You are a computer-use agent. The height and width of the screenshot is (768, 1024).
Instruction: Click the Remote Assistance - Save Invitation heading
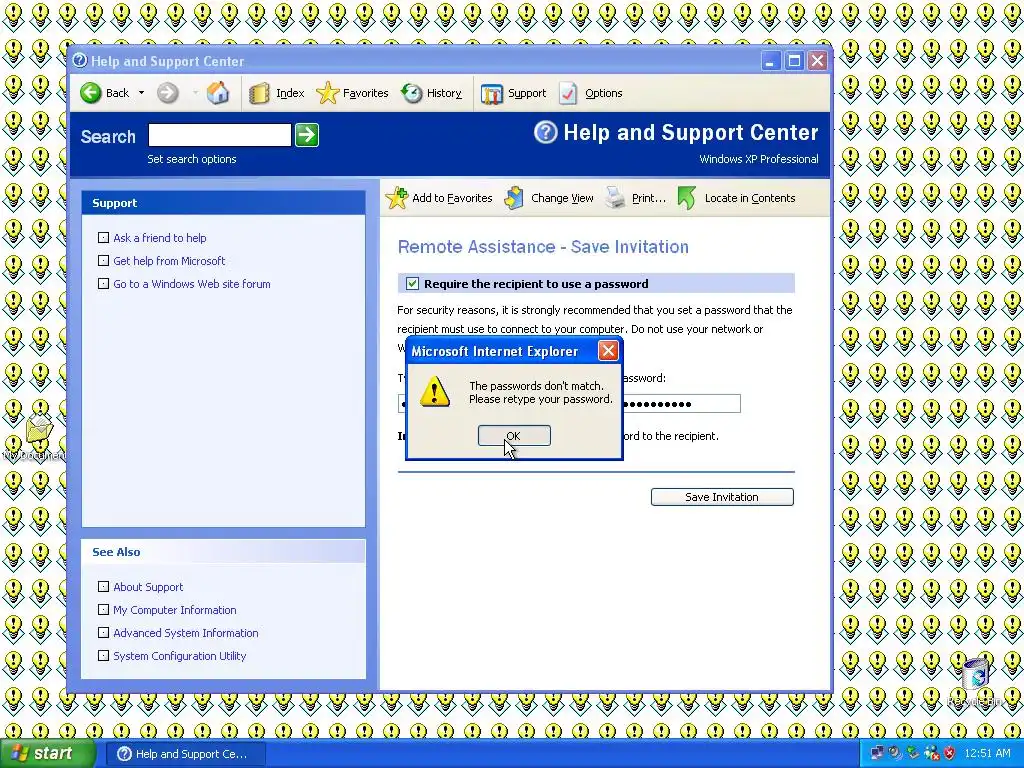[x=543, y=247]
